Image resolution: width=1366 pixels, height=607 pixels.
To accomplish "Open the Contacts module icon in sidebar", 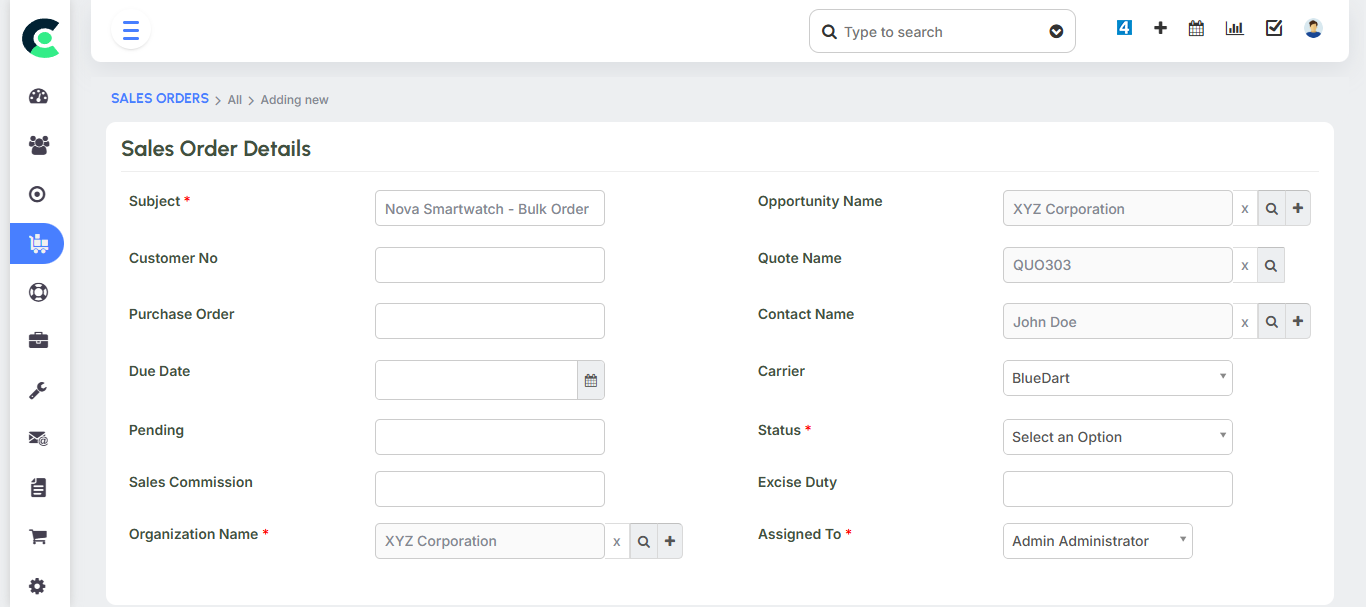I will point(37,145).
